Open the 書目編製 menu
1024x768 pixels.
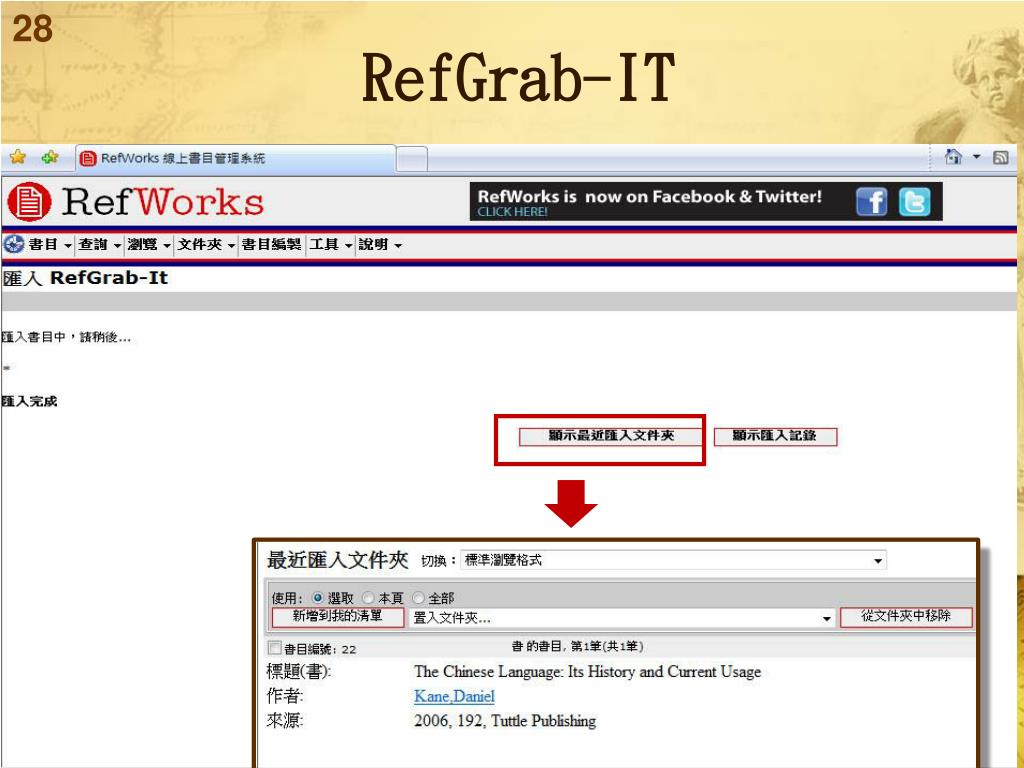click(x=271, y=245)
